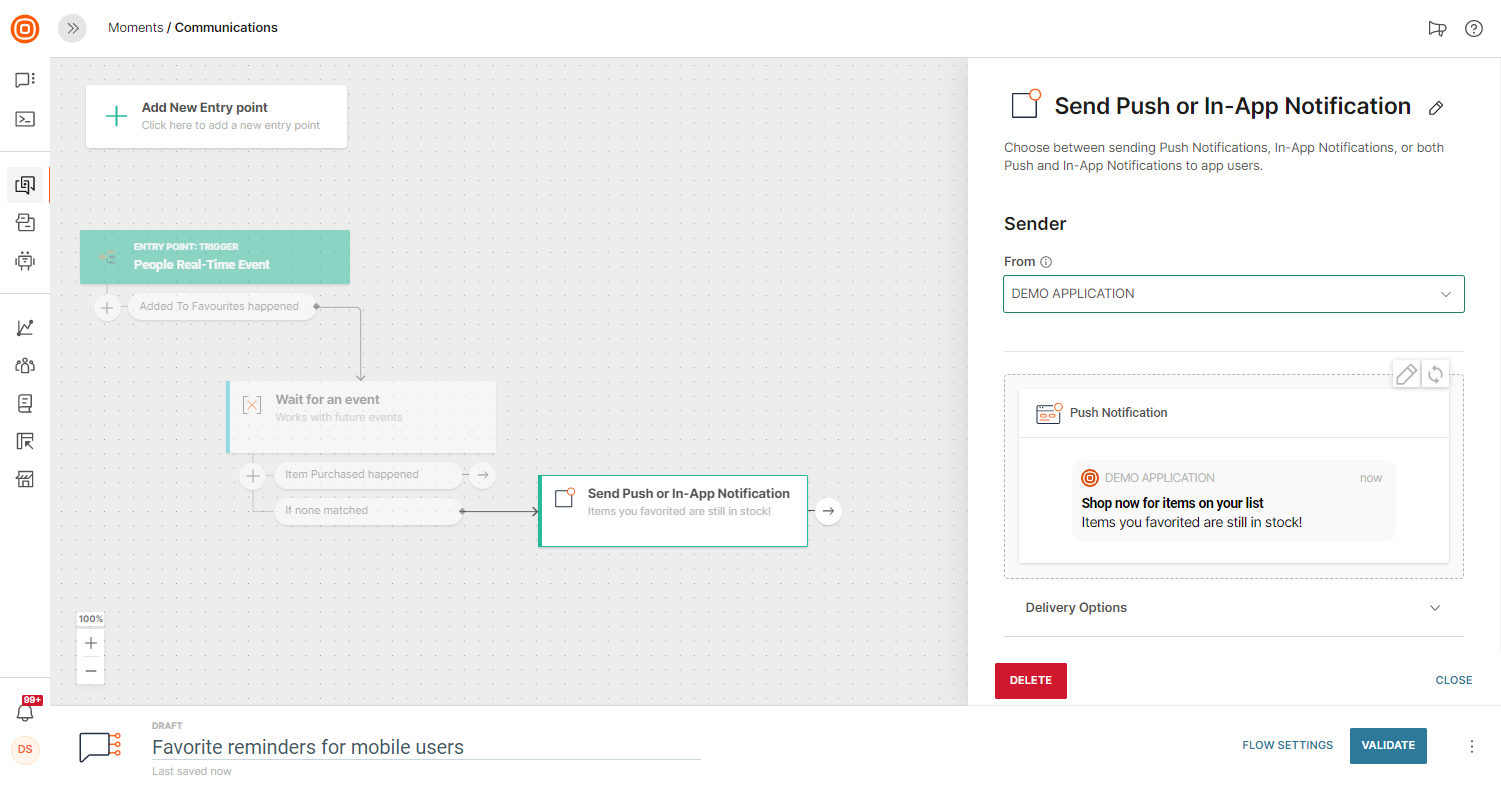Add New Entry point card
Image resolution: width=1501 pixels, height=787 pixels.
[x=216, y=116]
